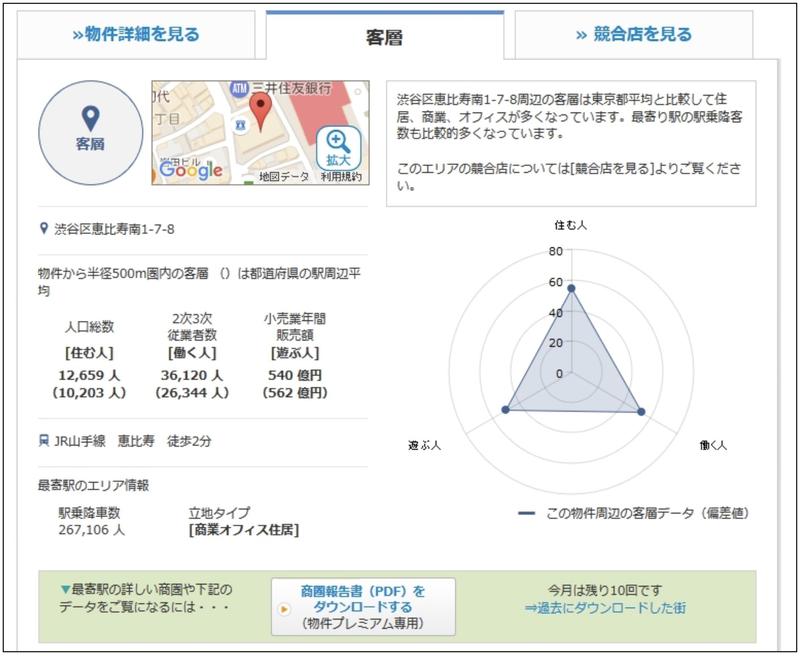The image size is (800, 656).
Task: Click the JR山手線 恵比寿 徒歩2分 text
Action: pos(133,441)
